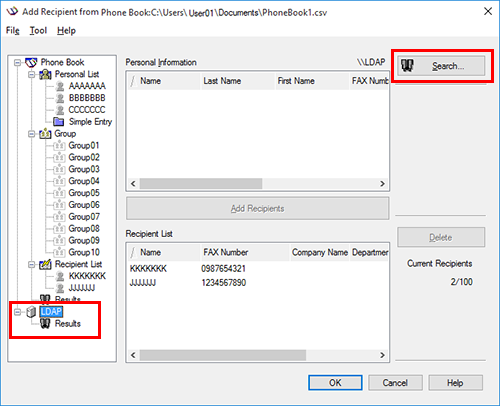Screen dimensions: 500x406
Task: Open Results under LDAP node
Action: pyautogui.click(x=68, y=324)
